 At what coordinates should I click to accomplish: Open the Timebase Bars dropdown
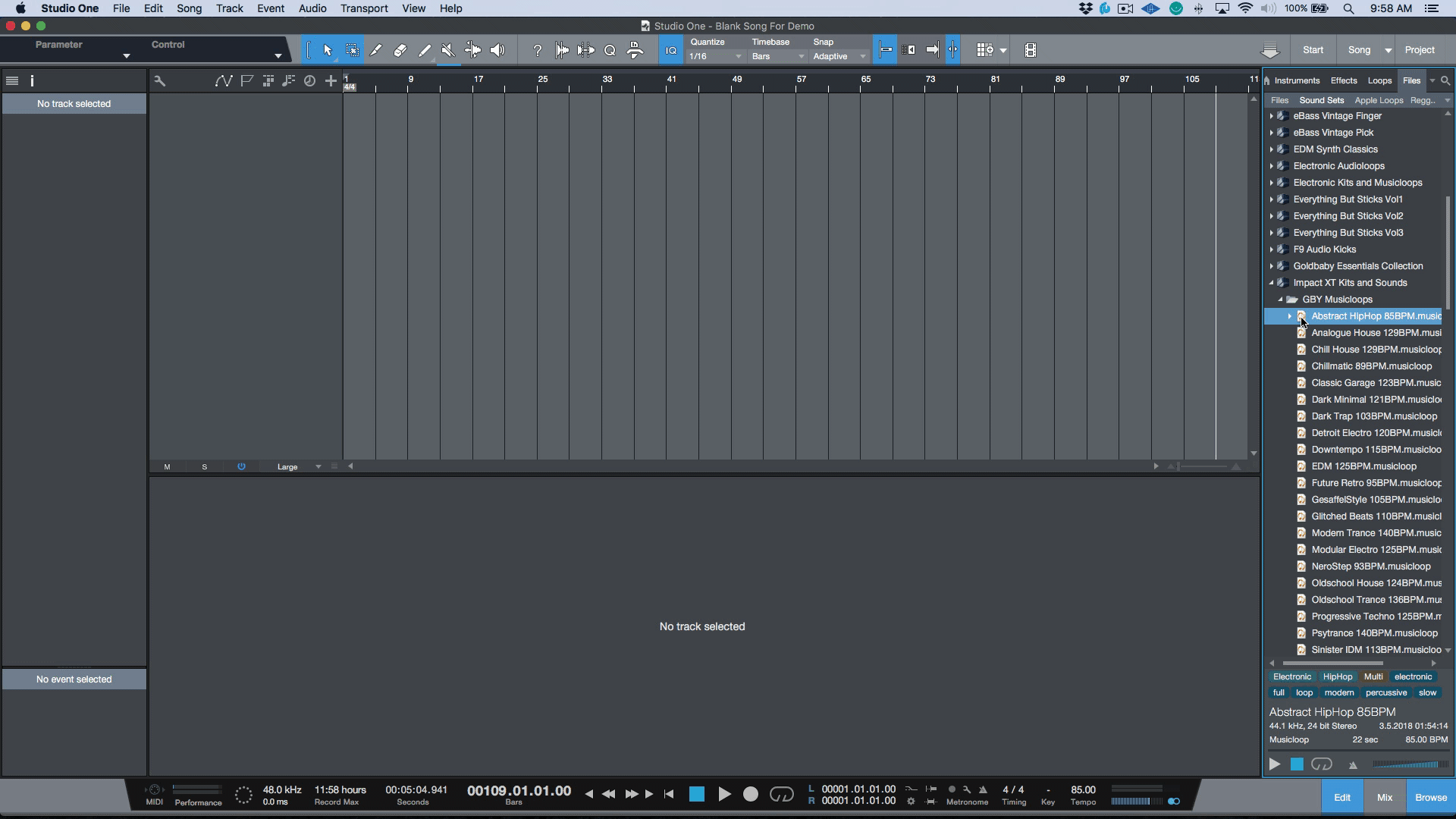pyautogui.click(x=777, y=57)
